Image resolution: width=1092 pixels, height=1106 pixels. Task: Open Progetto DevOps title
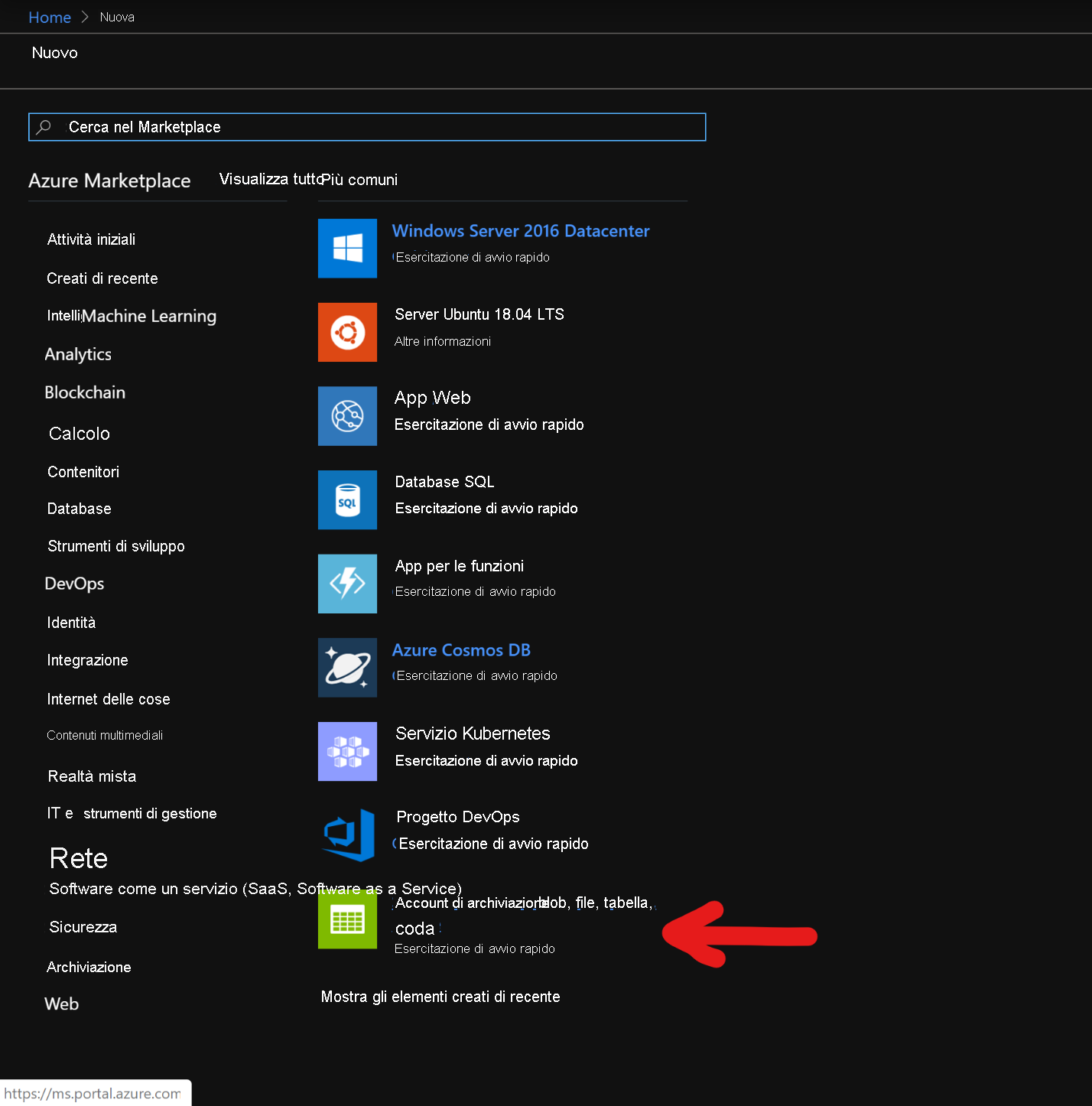pyautogui.click(x=458, y=817)
